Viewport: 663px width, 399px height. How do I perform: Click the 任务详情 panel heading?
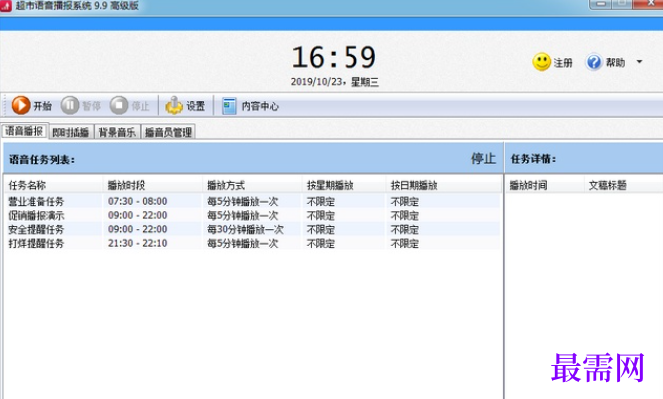[x=533, y=159]
